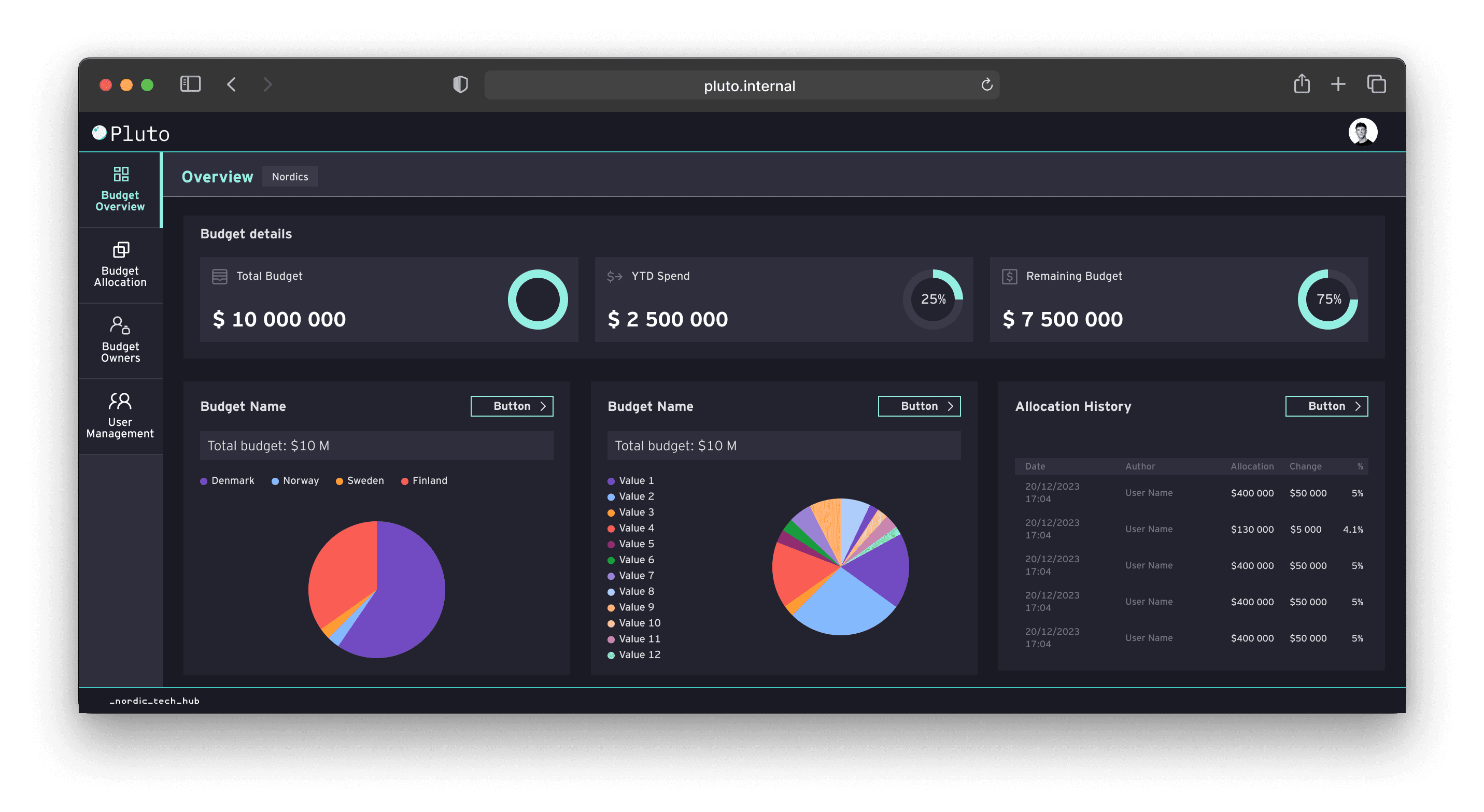The height and width of the screenshot is (812, 1484).
Task: Click the privacy shield icon
Action: coord(460,84)
